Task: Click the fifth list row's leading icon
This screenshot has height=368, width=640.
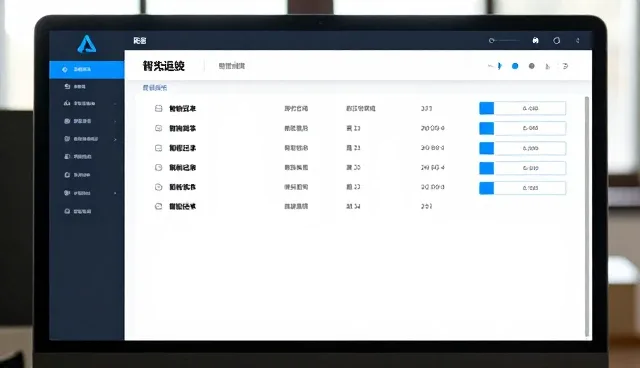Action: click(x=158, y=187)
